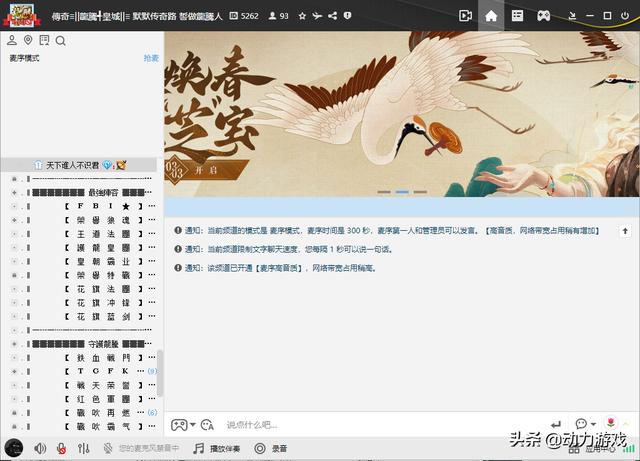
Task: Click member count (9) on TGFK row
Action: point(152,371)
